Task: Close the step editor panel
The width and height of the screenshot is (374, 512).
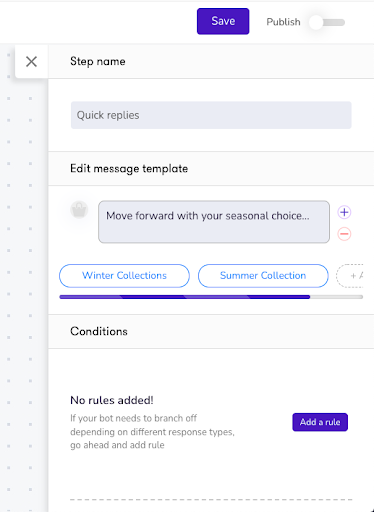Action: coord(31,62)
